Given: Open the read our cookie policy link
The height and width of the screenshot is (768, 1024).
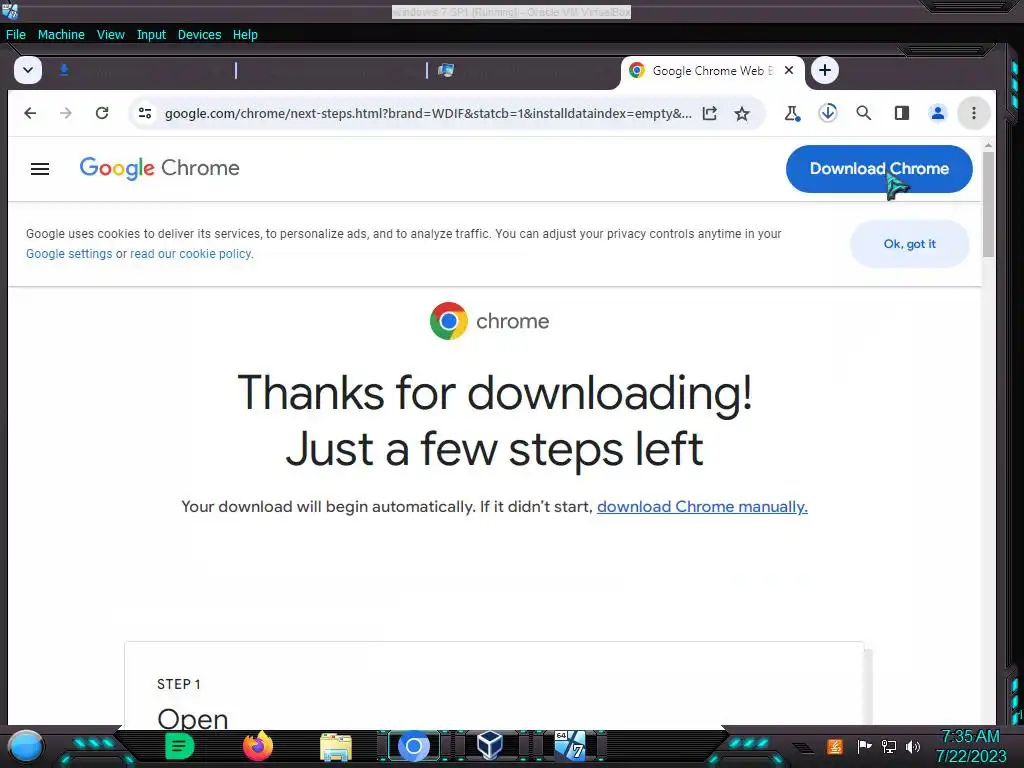Looking at the screenshot, I should [191, 253].
